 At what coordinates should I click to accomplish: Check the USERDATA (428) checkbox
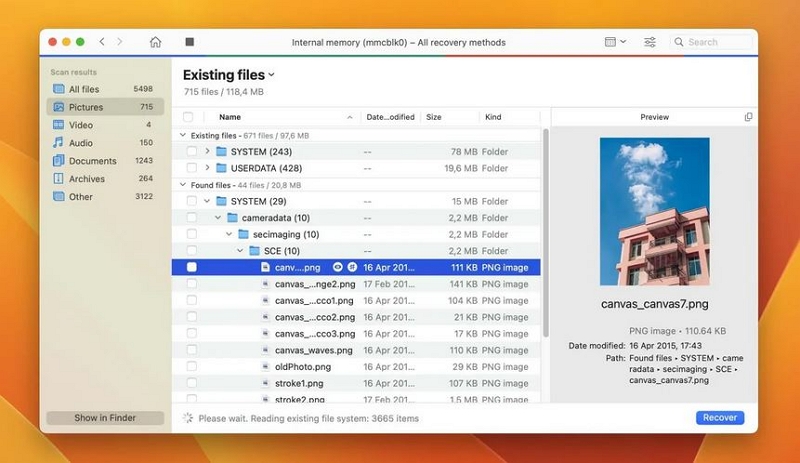coord(191,167)
